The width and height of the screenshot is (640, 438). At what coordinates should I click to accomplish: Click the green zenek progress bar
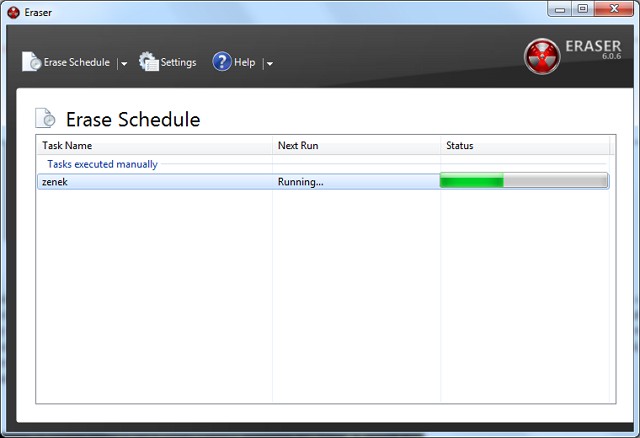click(x=524, y=180)
